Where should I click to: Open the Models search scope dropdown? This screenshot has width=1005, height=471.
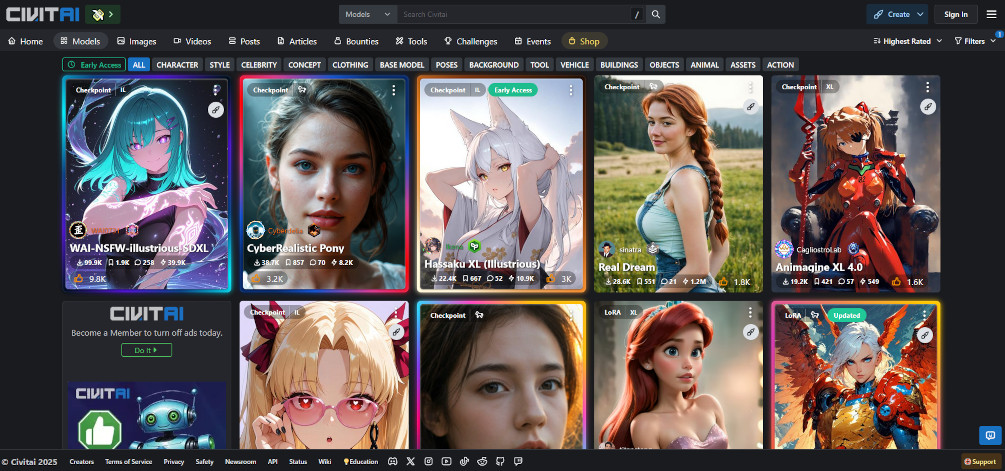pos(368,14)
